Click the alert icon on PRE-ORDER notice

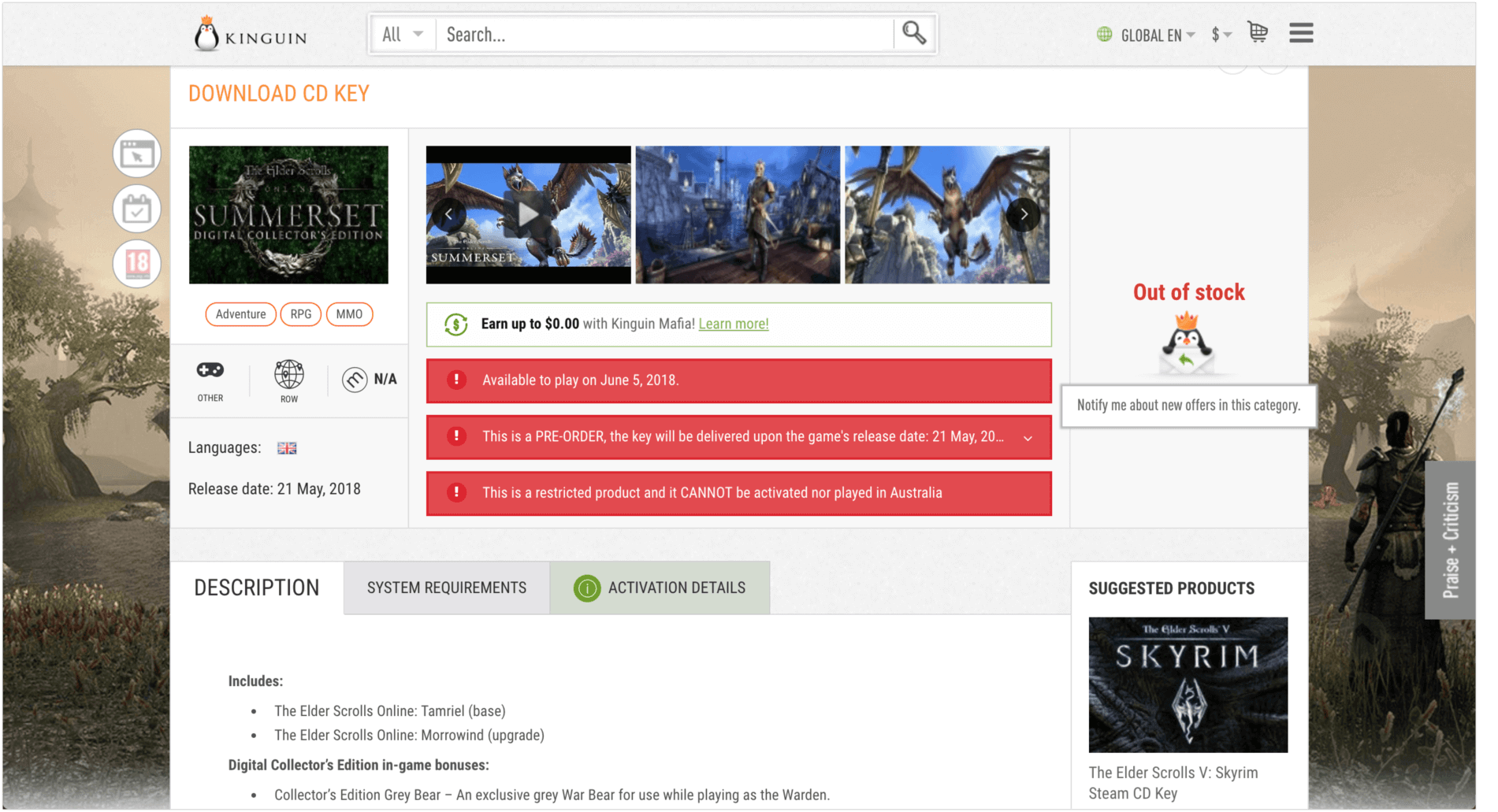point(456,436)
